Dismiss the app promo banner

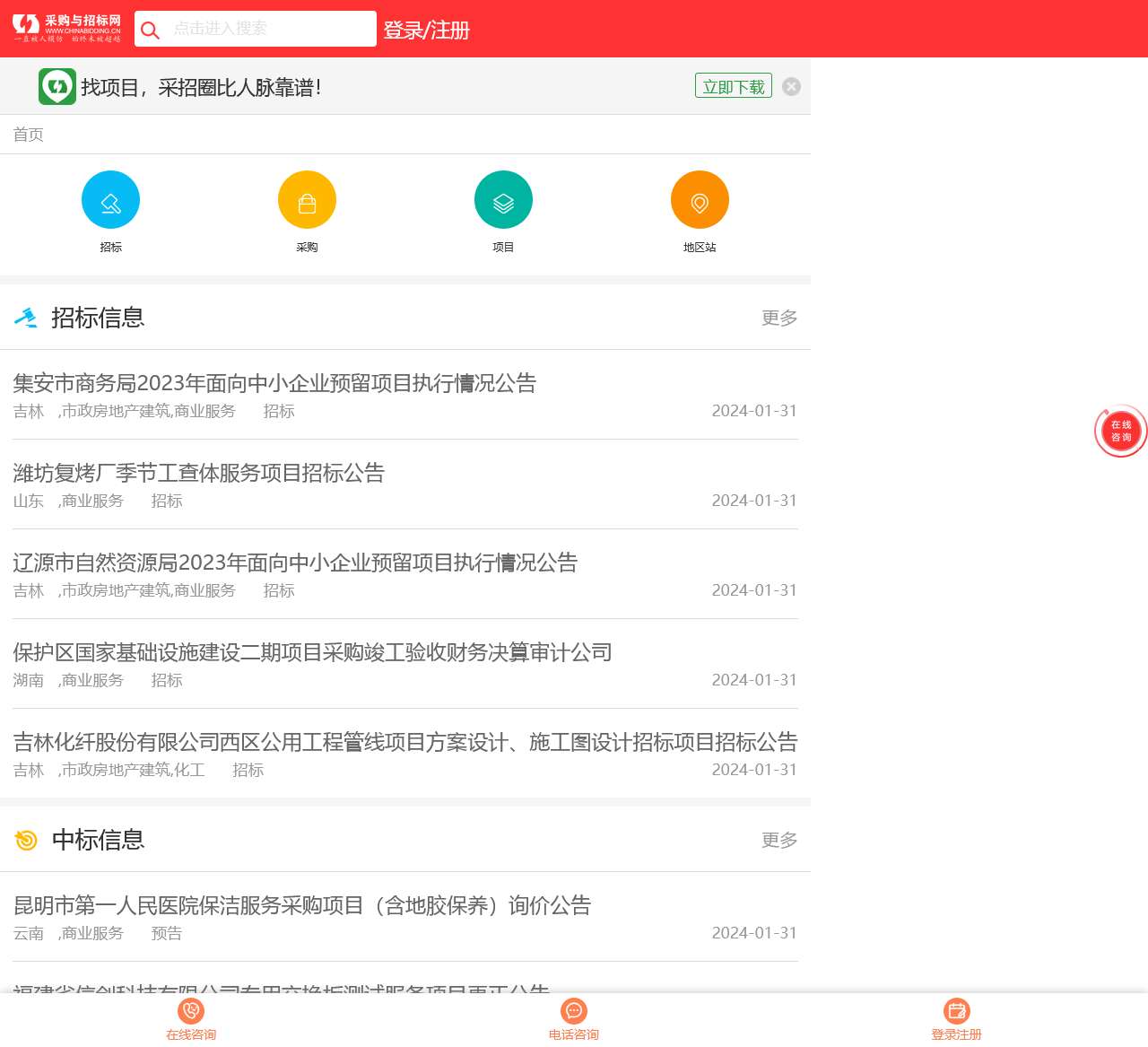(x=791, y=86)
